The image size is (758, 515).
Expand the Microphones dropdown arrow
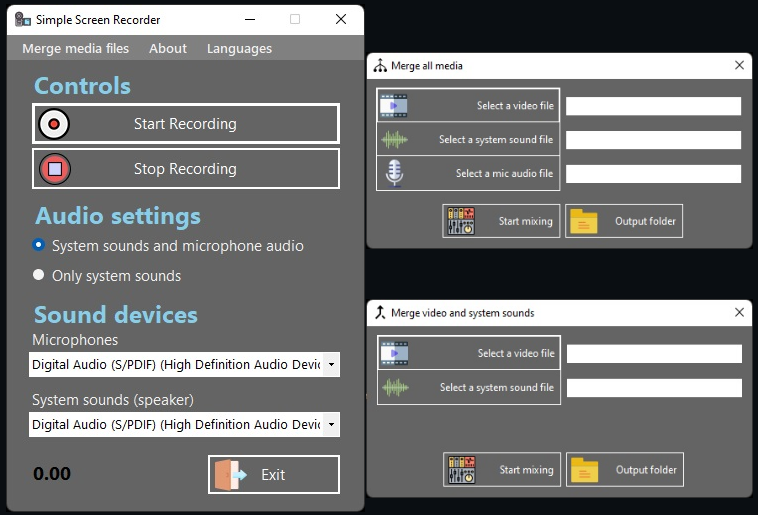coord(332,365)
